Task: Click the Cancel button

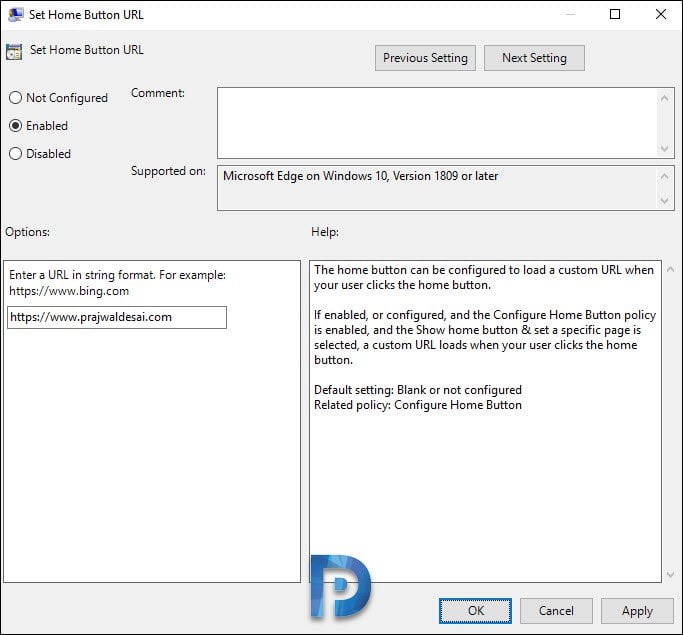Action: coord(556,611)
